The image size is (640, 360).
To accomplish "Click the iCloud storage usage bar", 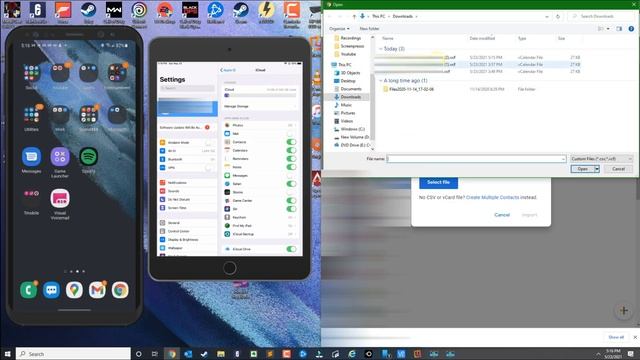I will pos(260,96).
